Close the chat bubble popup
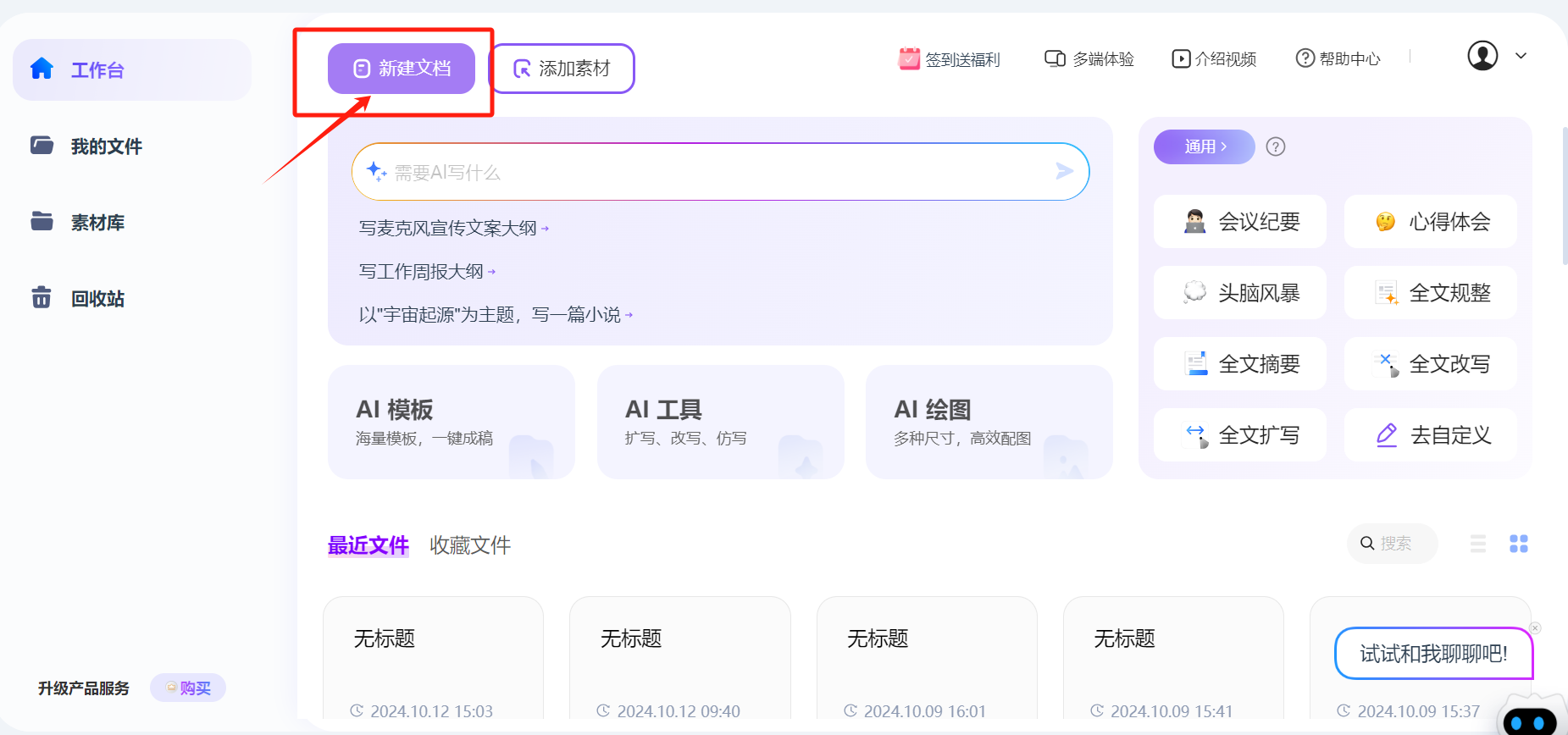The image size is (1568, 735). pos(1535,628)
